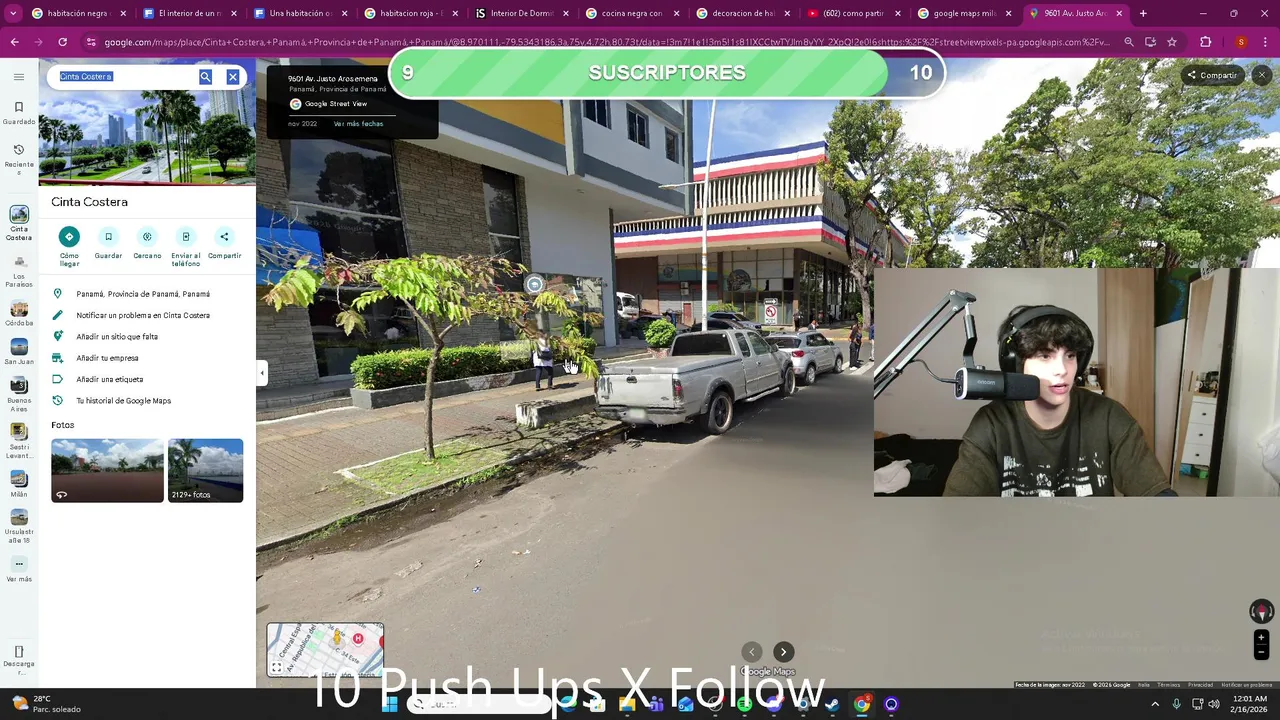
Task: Click Añadir tu empresa
Action: (147, 358)
